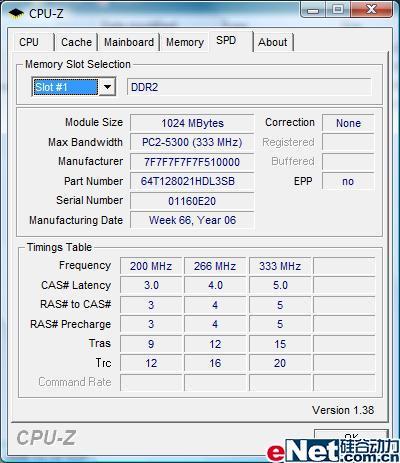Viewport: 400px width, 463px height.
Task: Select the 266 MHz frequency cell
Action: [x=215, y=266]
